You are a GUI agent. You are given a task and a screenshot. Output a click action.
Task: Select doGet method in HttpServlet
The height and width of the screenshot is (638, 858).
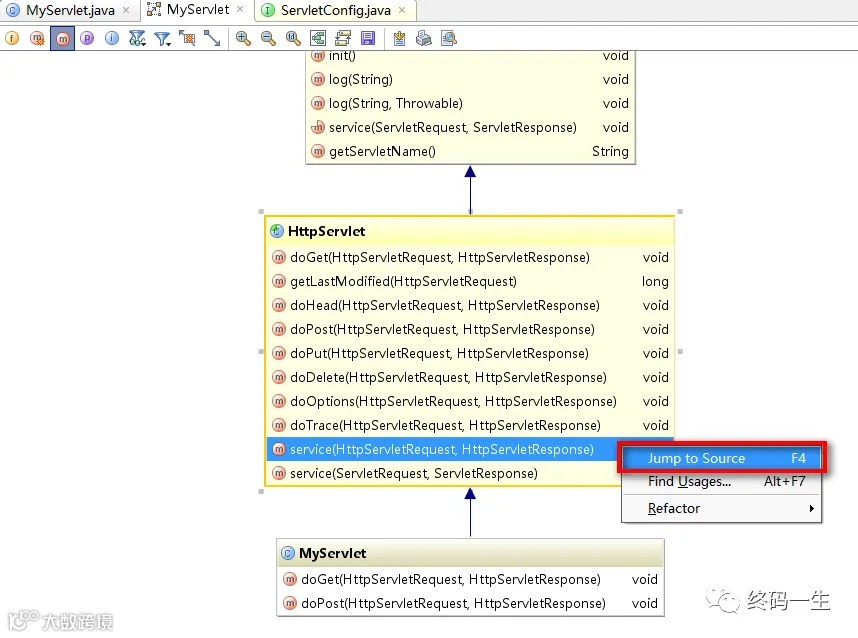[x=469, y=257]
